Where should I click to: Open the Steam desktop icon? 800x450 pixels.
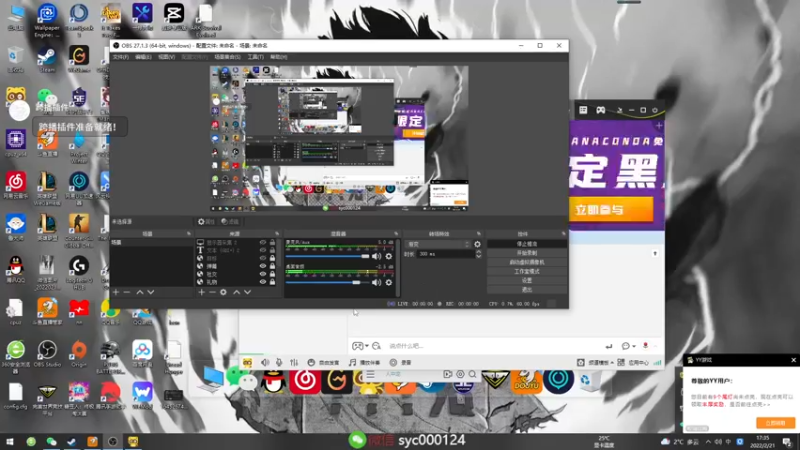click(x=47, y=59)
